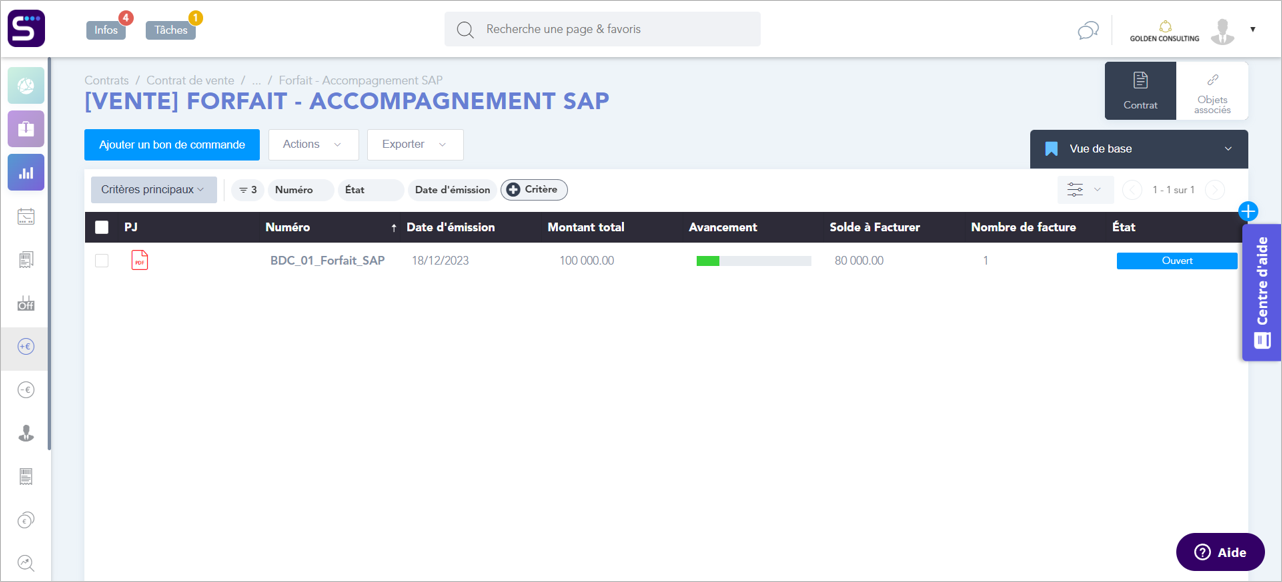
Task: Click the search bar magnifier icon
Action: 465,30
